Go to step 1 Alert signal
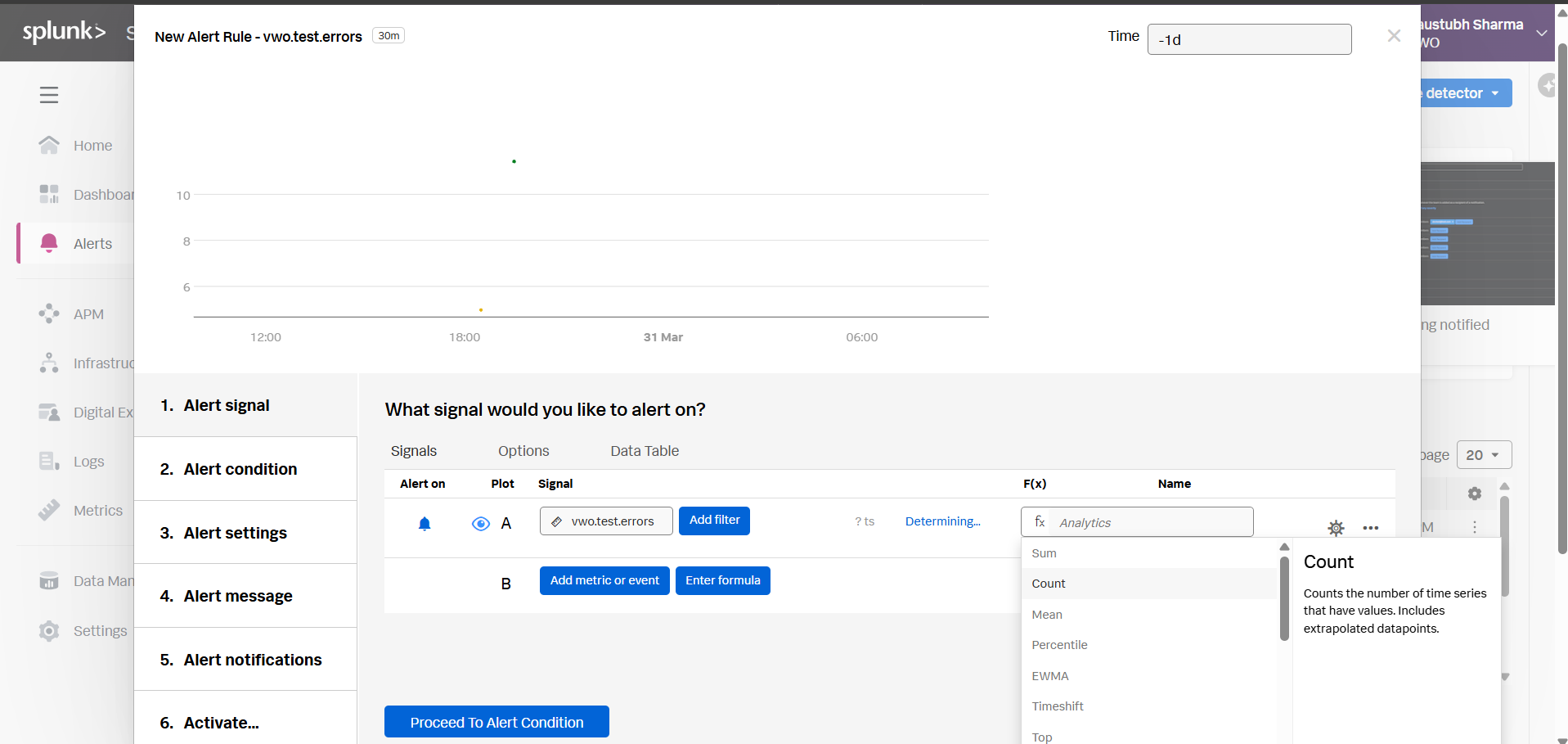 [245, 405]
